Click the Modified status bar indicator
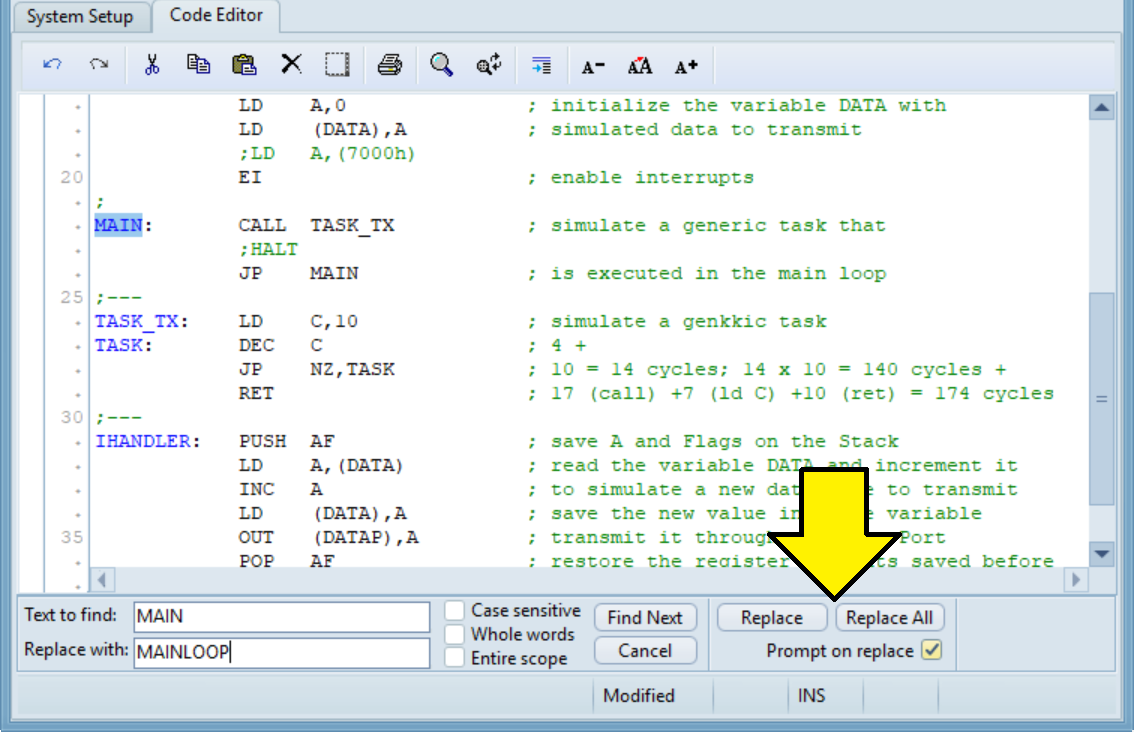Viewport: 1134px width, 732px height. tap(639, 696)
